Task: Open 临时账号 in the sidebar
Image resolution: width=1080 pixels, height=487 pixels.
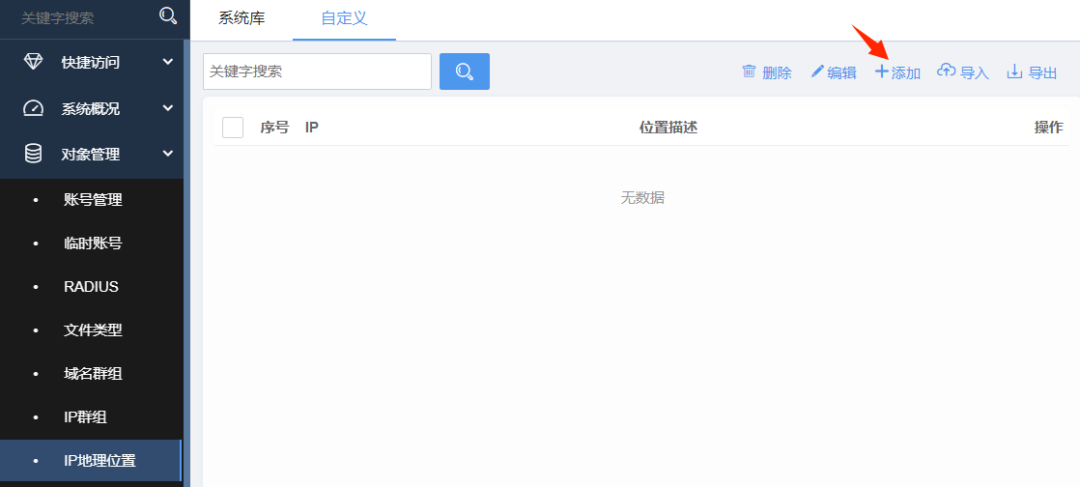Action: [x=91, y=244]
